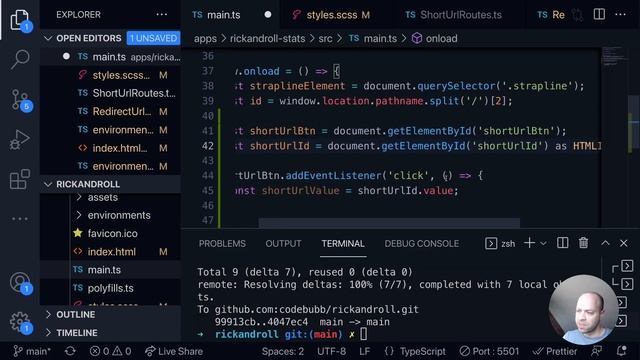640x360 pixels.
Task: Click the editor horizontal scrollbar
Action: (389, 223)
